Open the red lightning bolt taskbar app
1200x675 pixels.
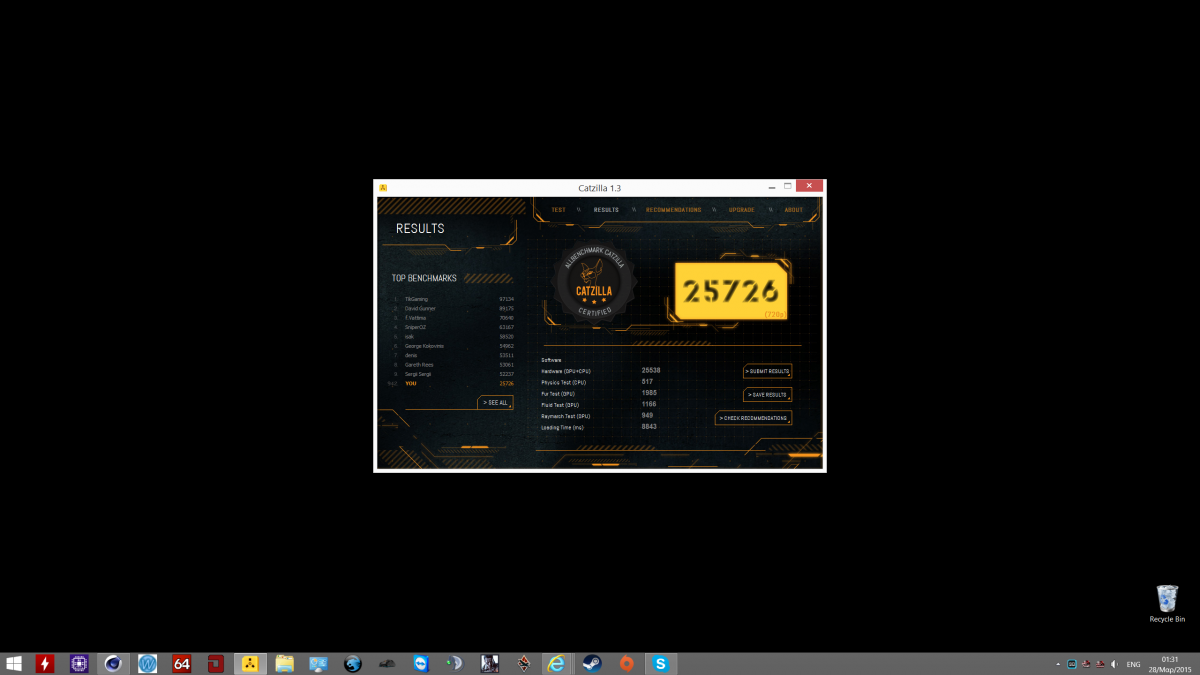coord(45,663)
